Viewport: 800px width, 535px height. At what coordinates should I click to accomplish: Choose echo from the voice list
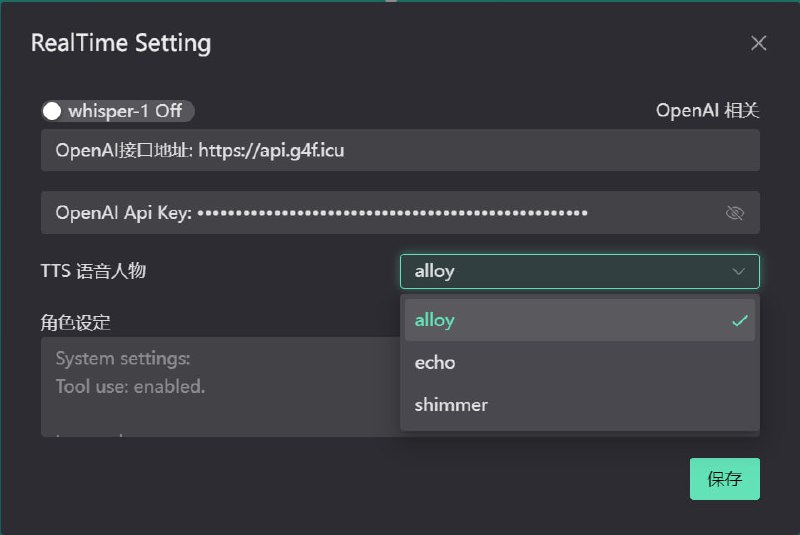[580, 363]
